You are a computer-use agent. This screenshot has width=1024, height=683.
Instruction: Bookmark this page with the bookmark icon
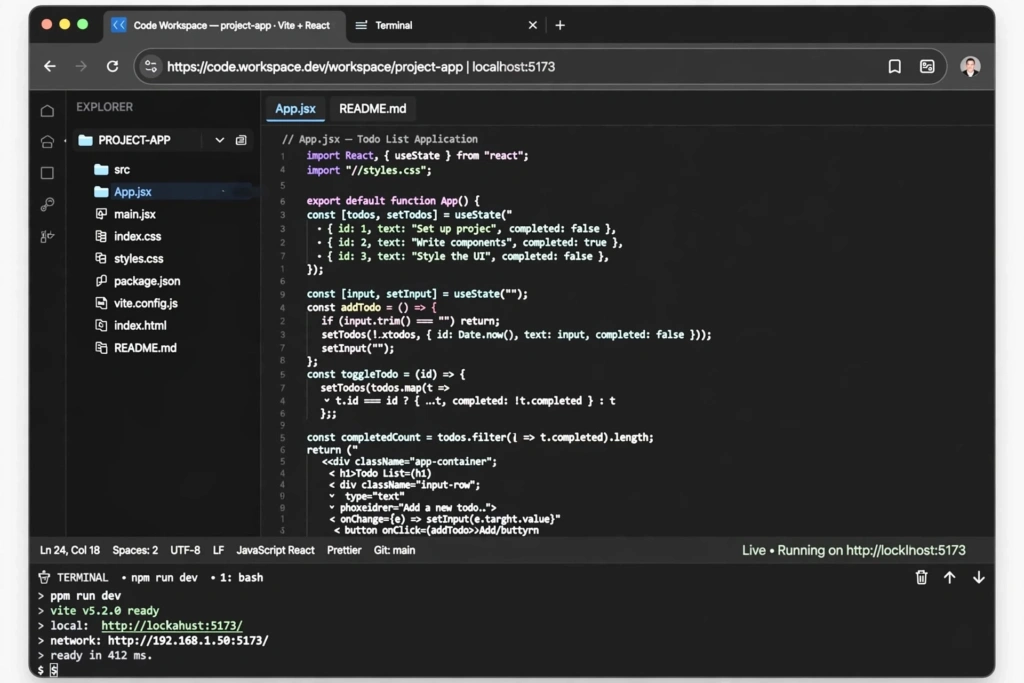[x=895, y=66]
